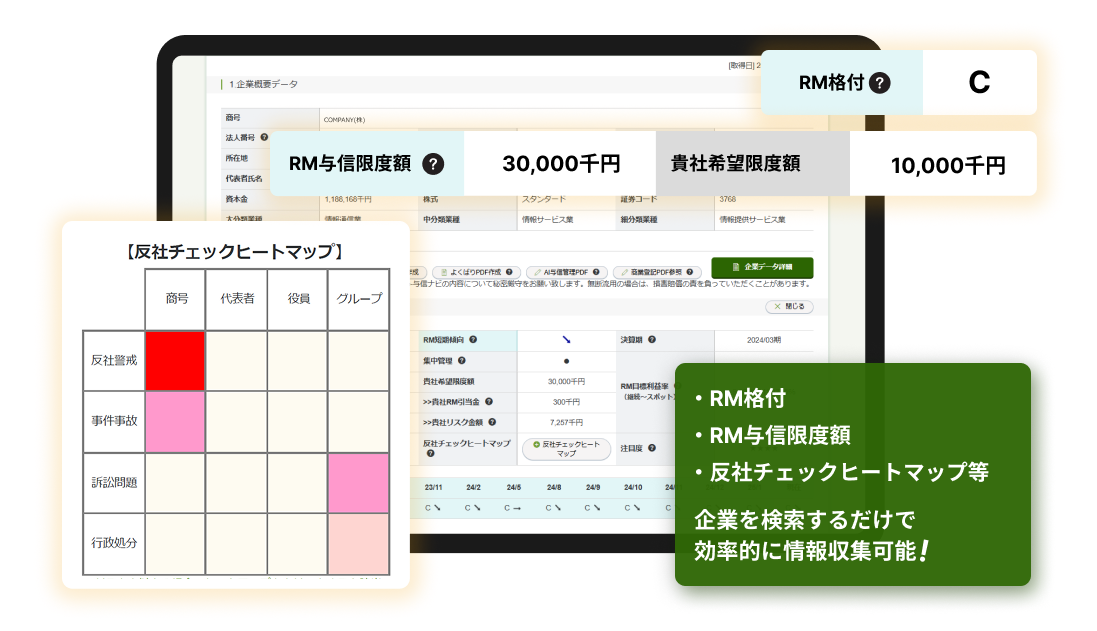Screen dimensions: 1097x631
Task: Click the よくばりPDF作成 button
Action: pos(477,272)
